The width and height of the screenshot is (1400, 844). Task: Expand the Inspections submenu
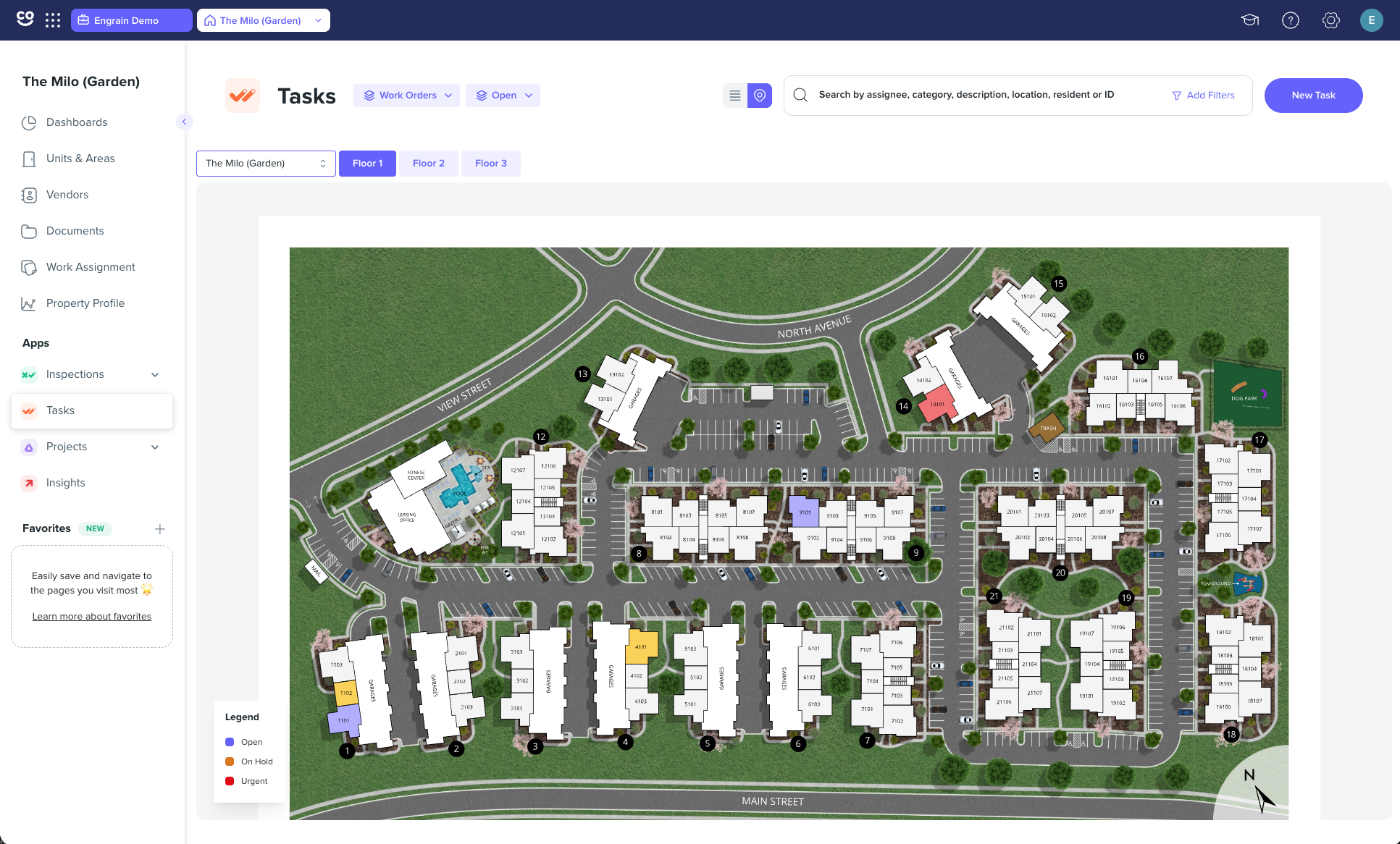[x=154, y=375]
